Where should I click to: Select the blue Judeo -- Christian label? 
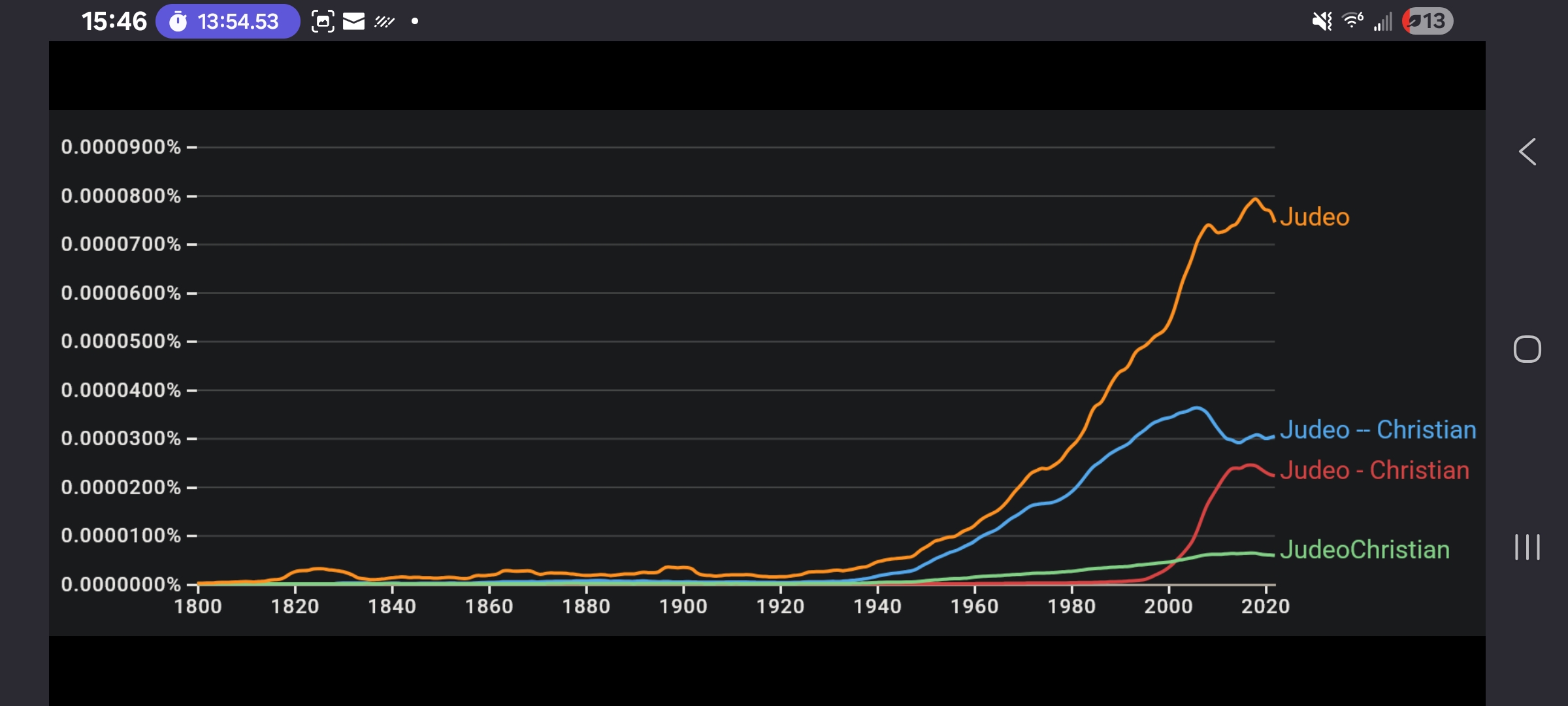(1377, 429)
